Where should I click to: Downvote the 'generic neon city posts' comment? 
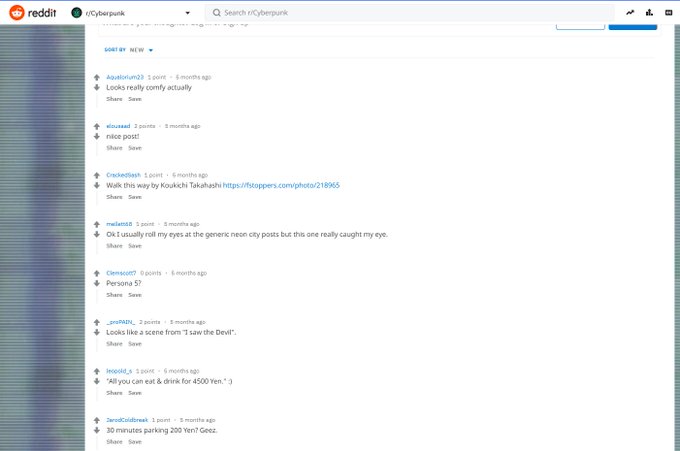point(97,235)
